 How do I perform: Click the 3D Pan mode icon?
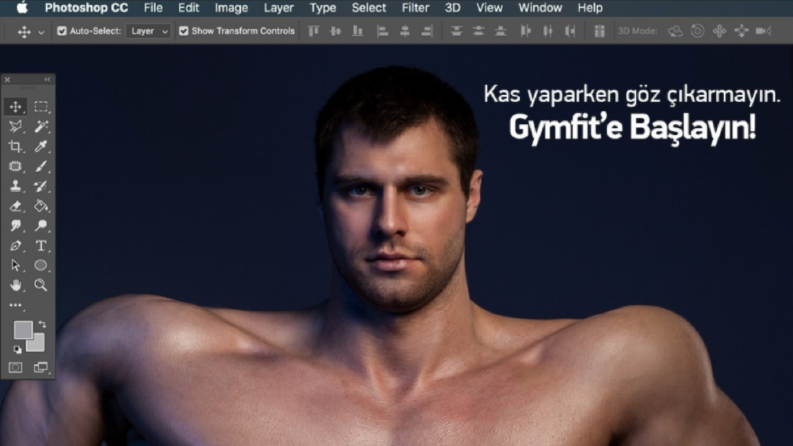pyautogui.click(x=719, y=31)
